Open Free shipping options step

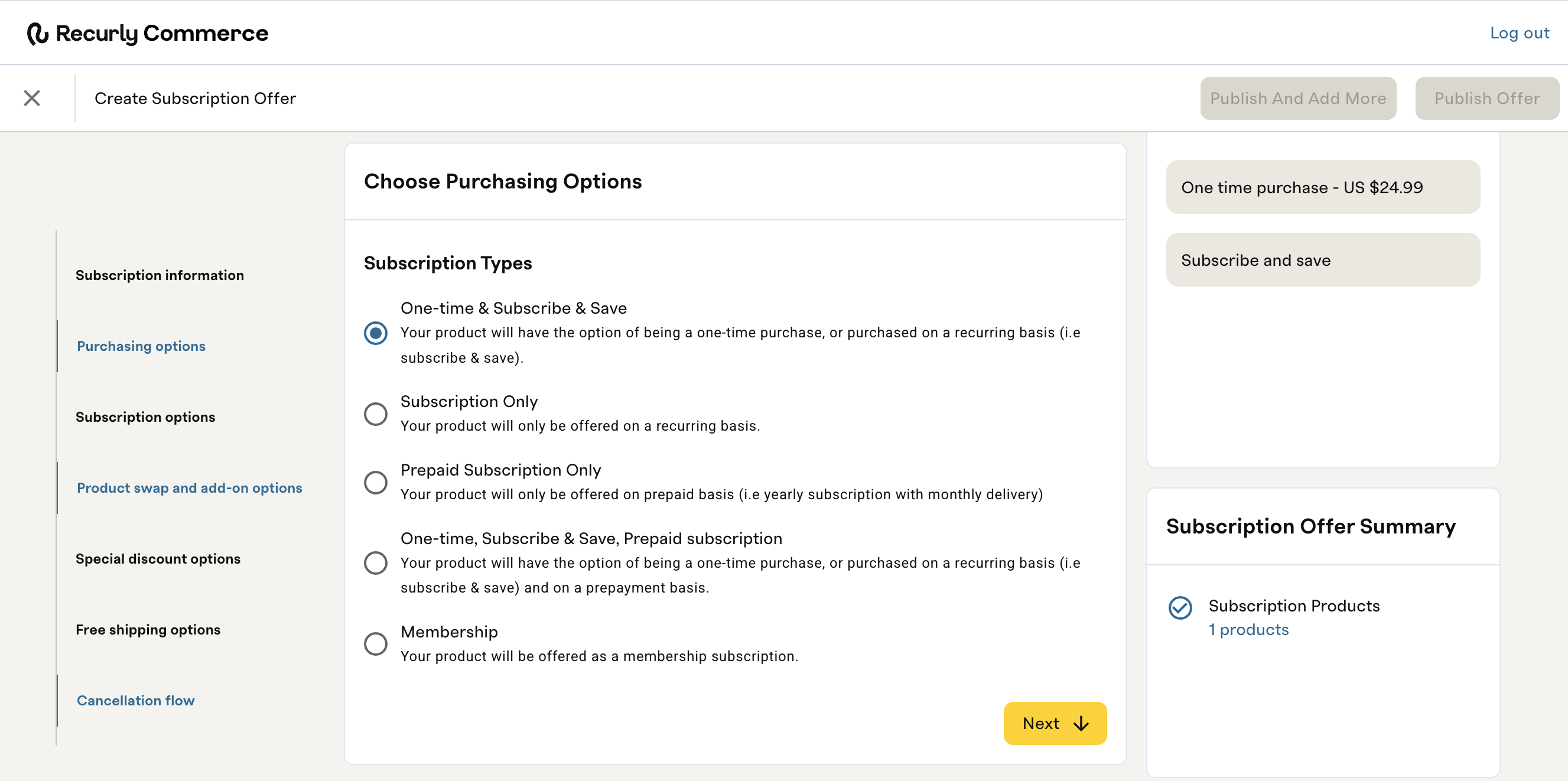(x=148, y=629)
